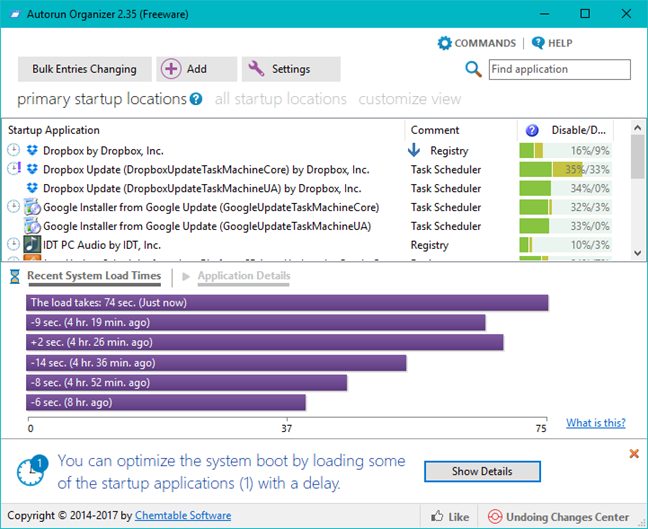648x529 pixels.
Task: Click '+2 sec. (4 hr. 26 min. ago)' bar
Action: click(265, 342)
